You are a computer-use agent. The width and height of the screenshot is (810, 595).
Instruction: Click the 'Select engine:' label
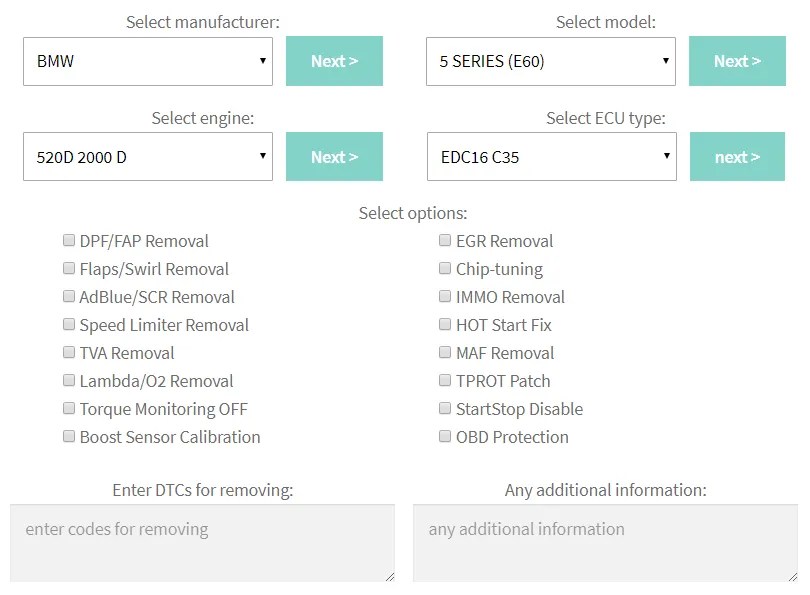pos(202,118)
